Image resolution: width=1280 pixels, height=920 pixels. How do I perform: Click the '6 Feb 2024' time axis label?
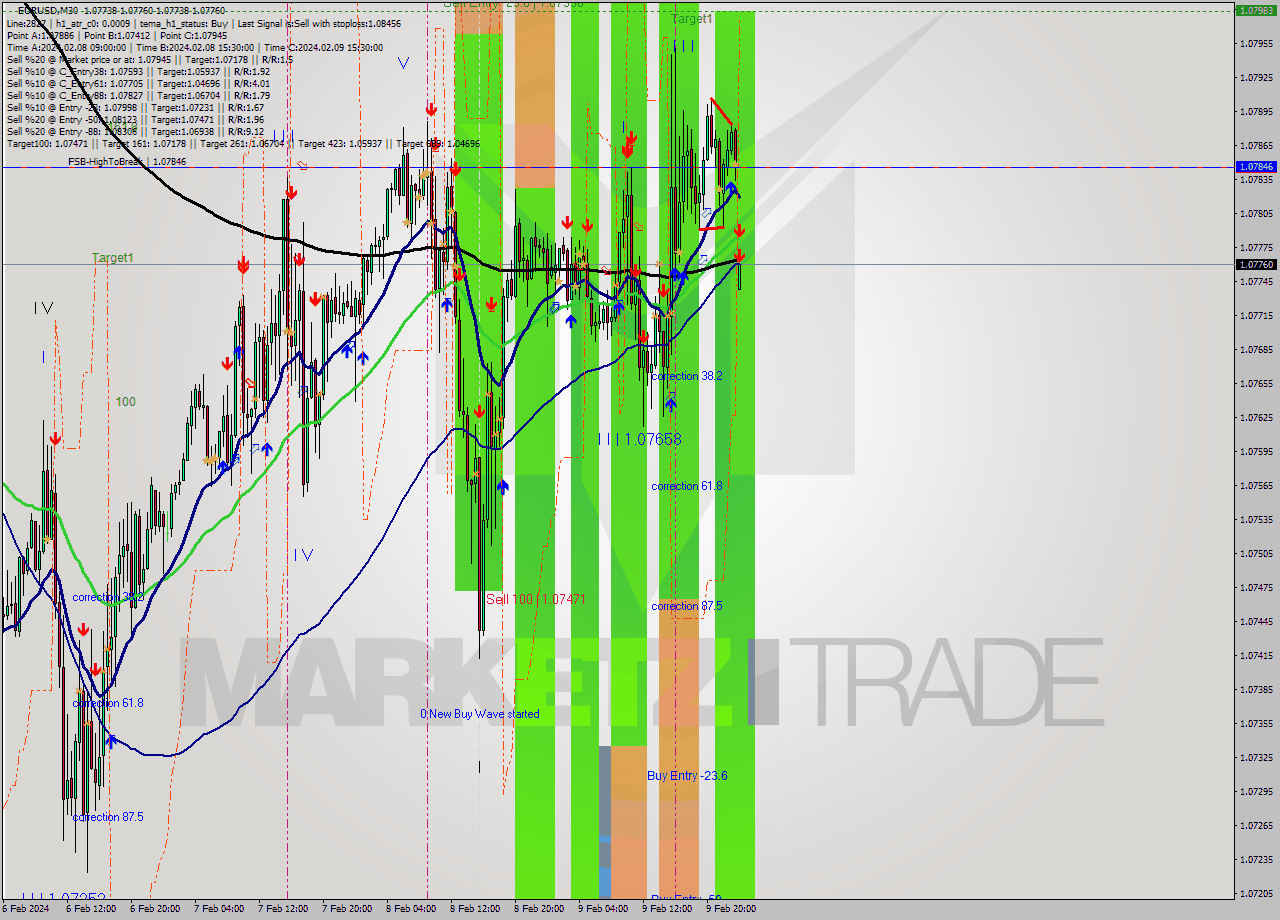(25, 909)
